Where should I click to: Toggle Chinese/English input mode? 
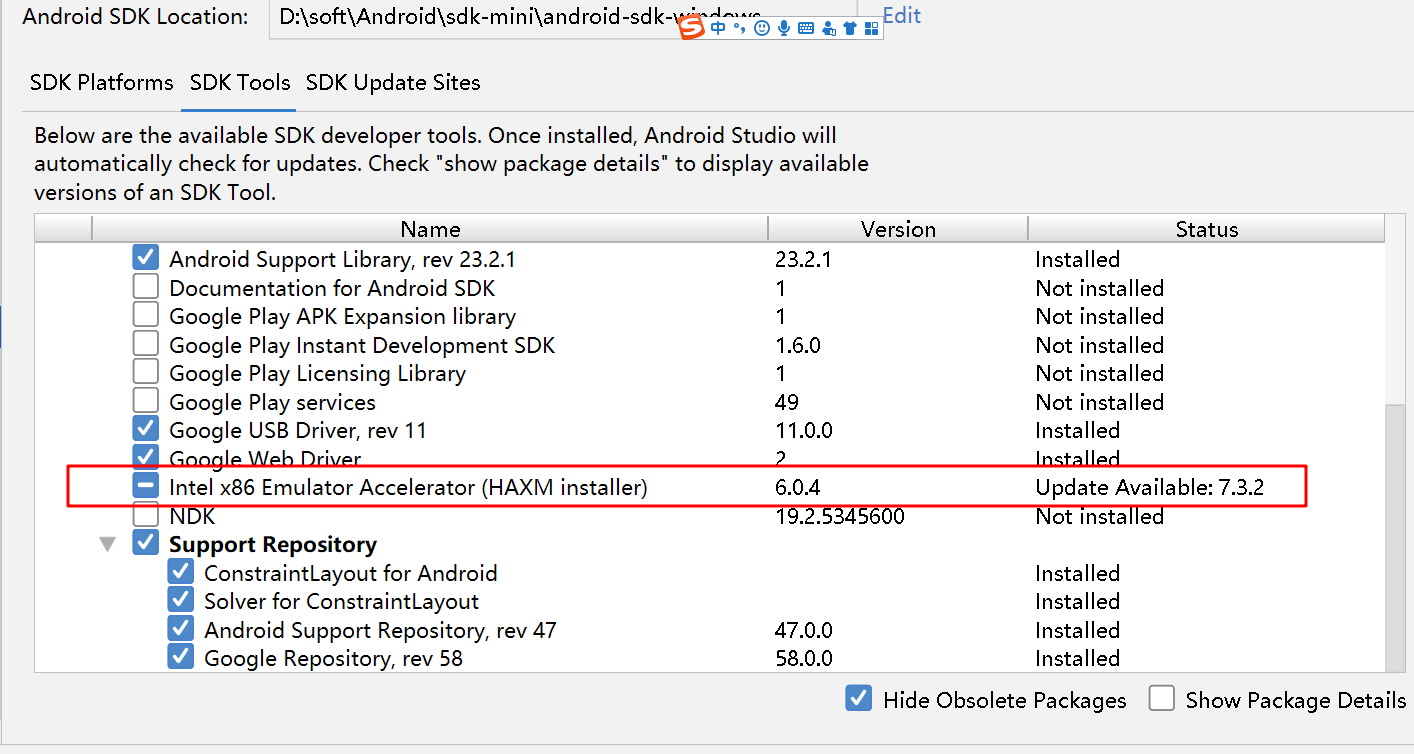click(718, 27)
